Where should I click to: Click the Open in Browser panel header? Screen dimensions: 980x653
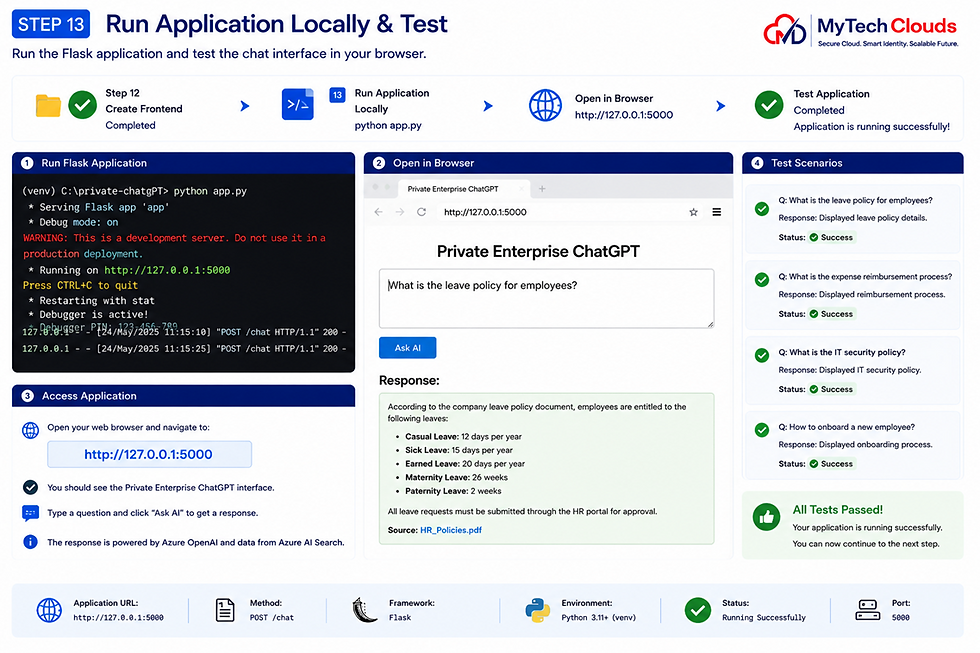click(548, 163)
